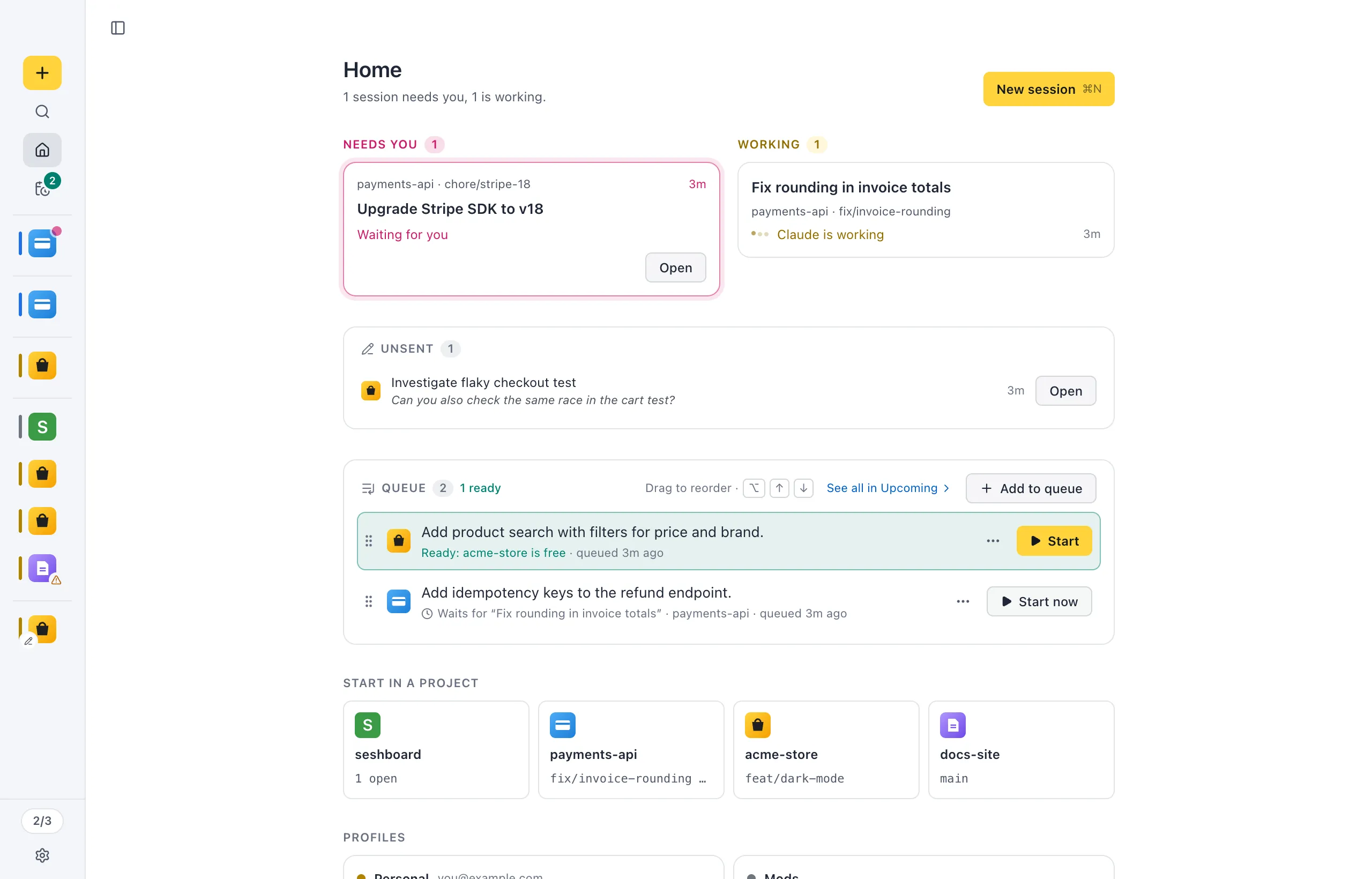Grab drag handle of idempotency keys item

369,601
